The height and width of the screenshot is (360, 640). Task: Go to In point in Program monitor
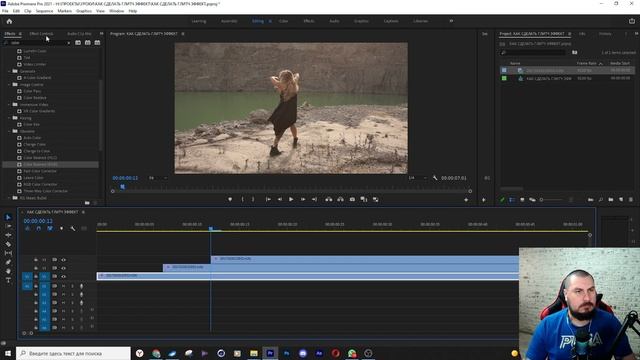(x=268, y=200)
